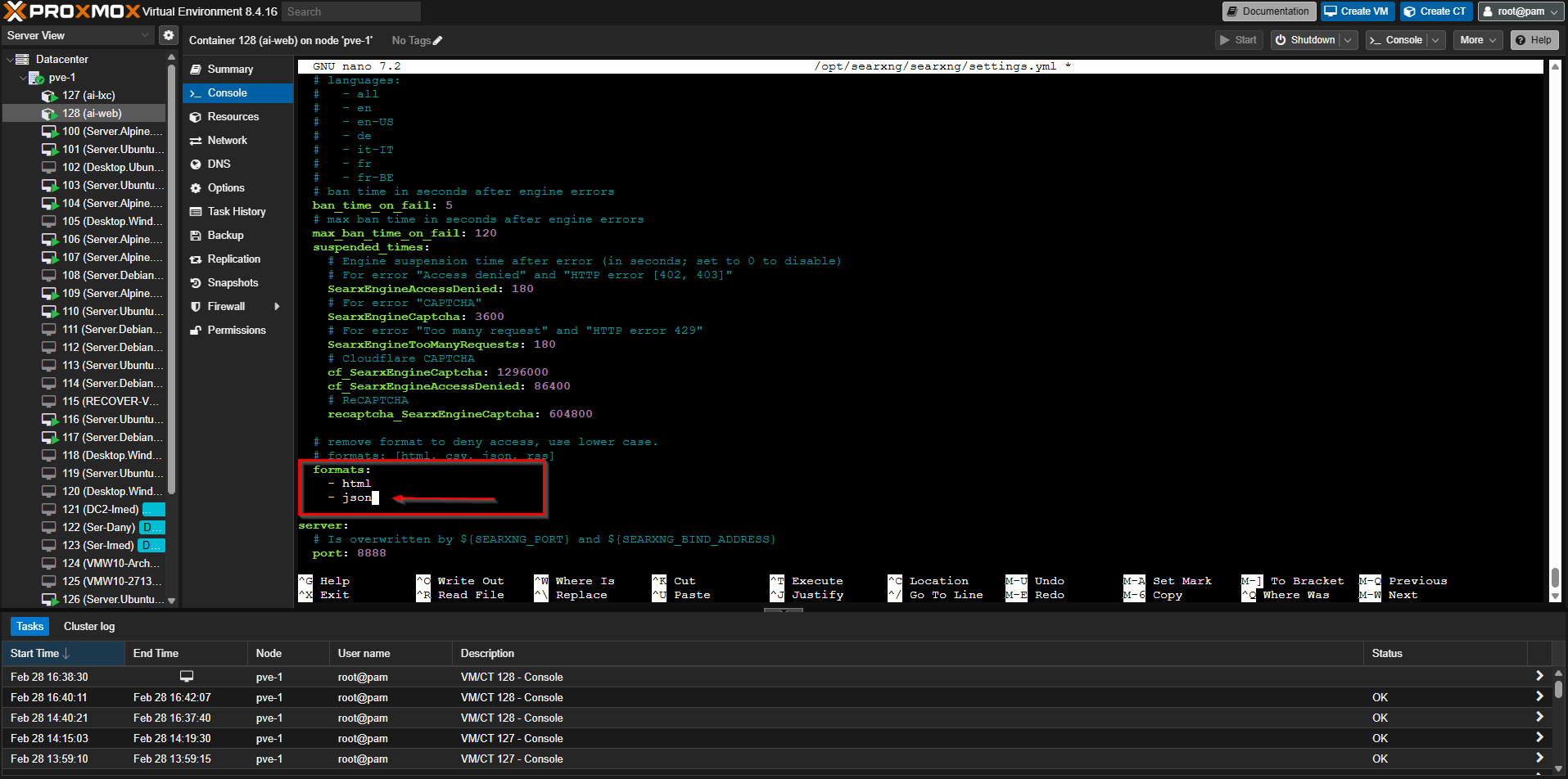Click the Create CT button
The image size is (1568, 779).
click(1435, 11)
